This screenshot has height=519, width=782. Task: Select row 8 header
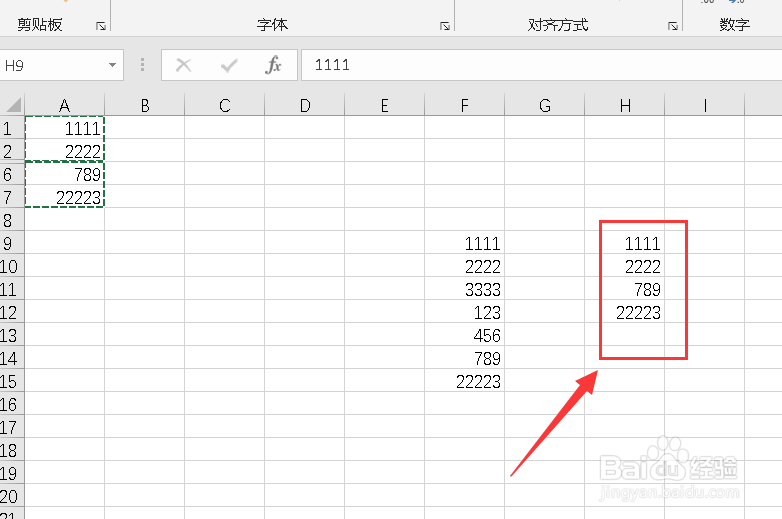12,220
